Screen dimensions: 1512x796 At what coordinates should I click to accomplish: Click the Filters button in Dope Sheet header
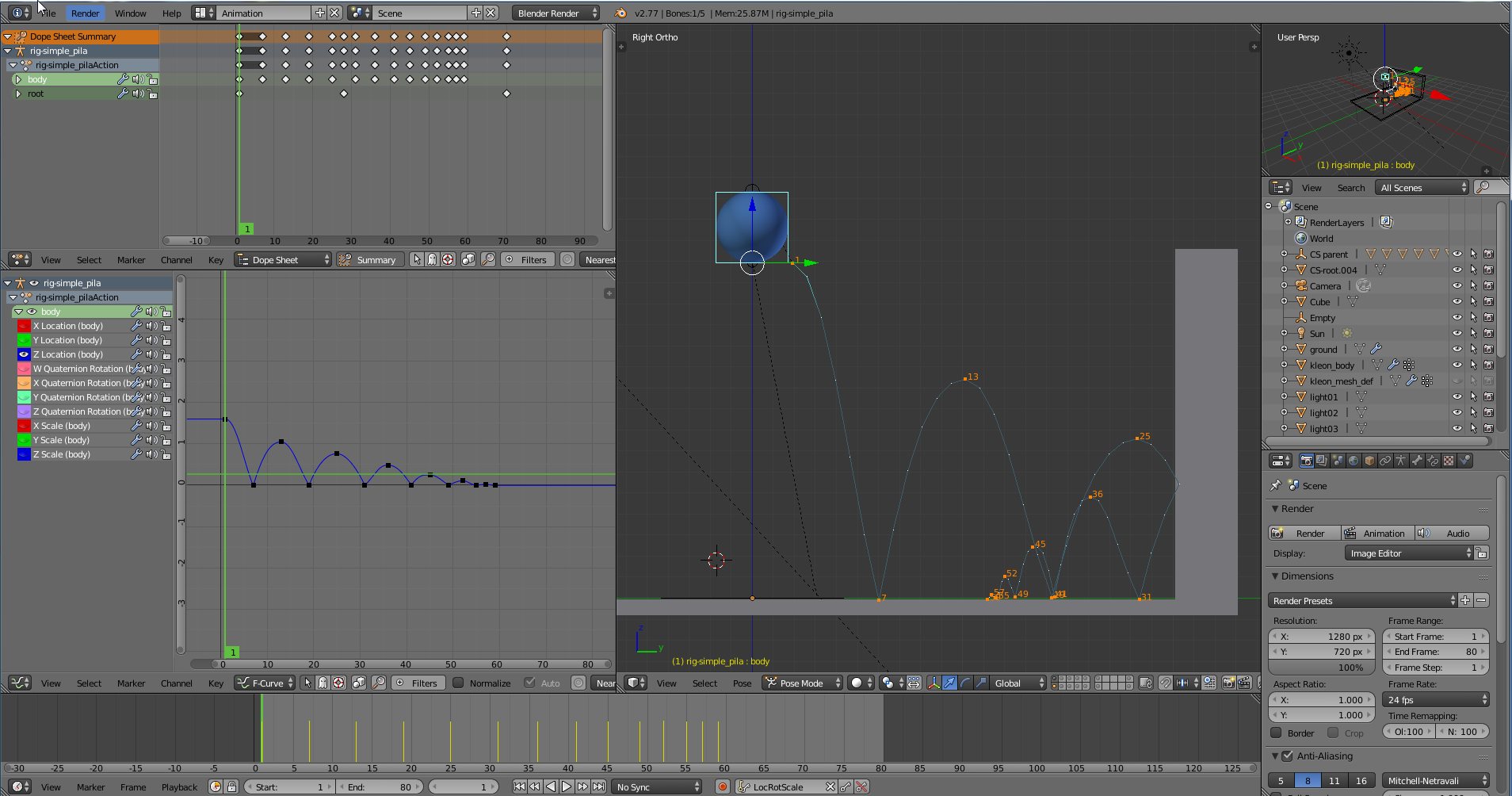click(x=526, y=259)
